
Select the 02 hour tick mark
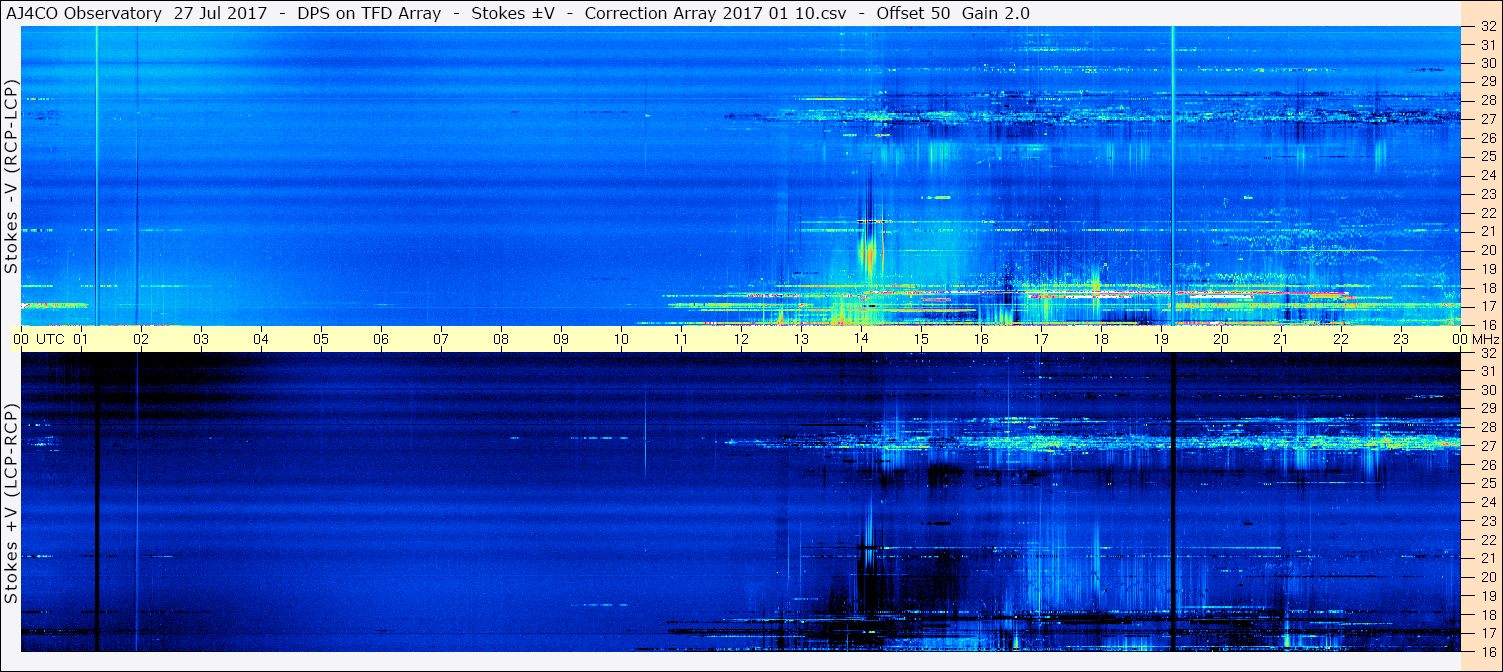(141, 339)
